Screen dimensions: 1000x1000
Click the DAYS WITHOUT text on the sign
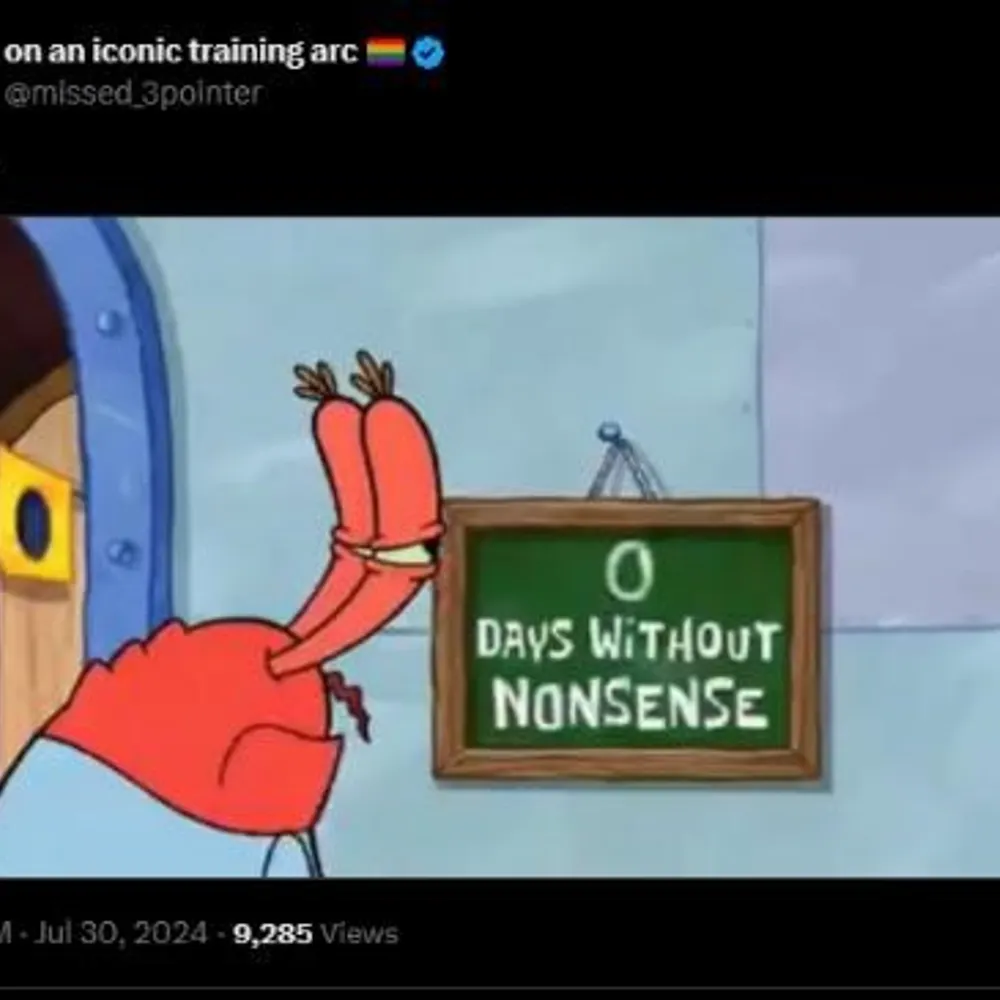click(x=628, y=640)
